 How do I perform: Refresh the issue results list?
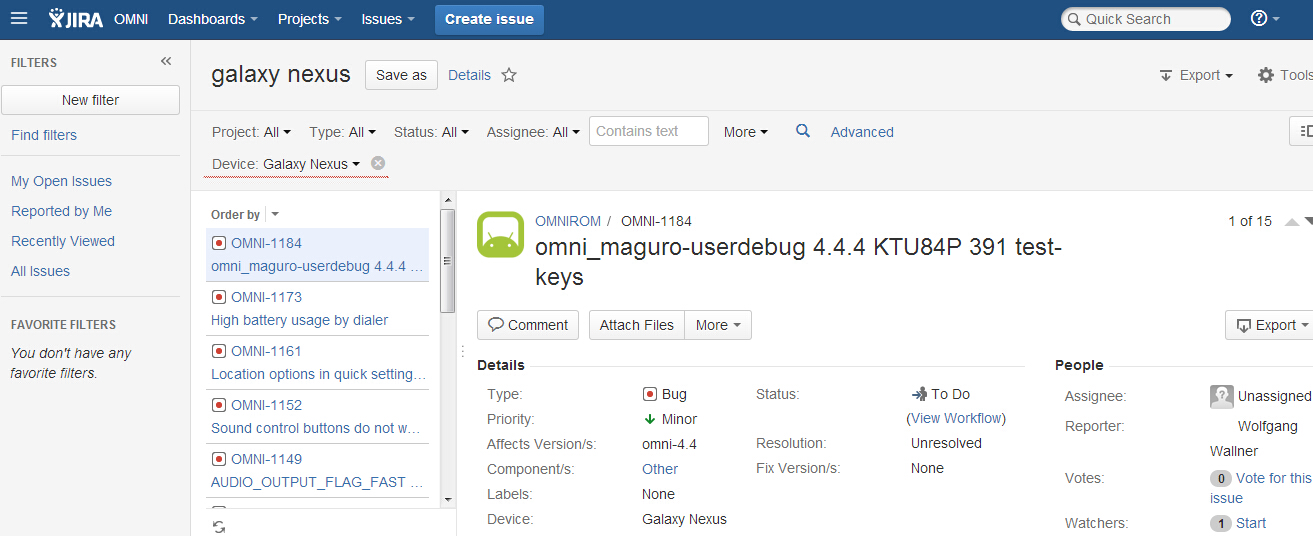pyautogui.click(x=219, y=526)
